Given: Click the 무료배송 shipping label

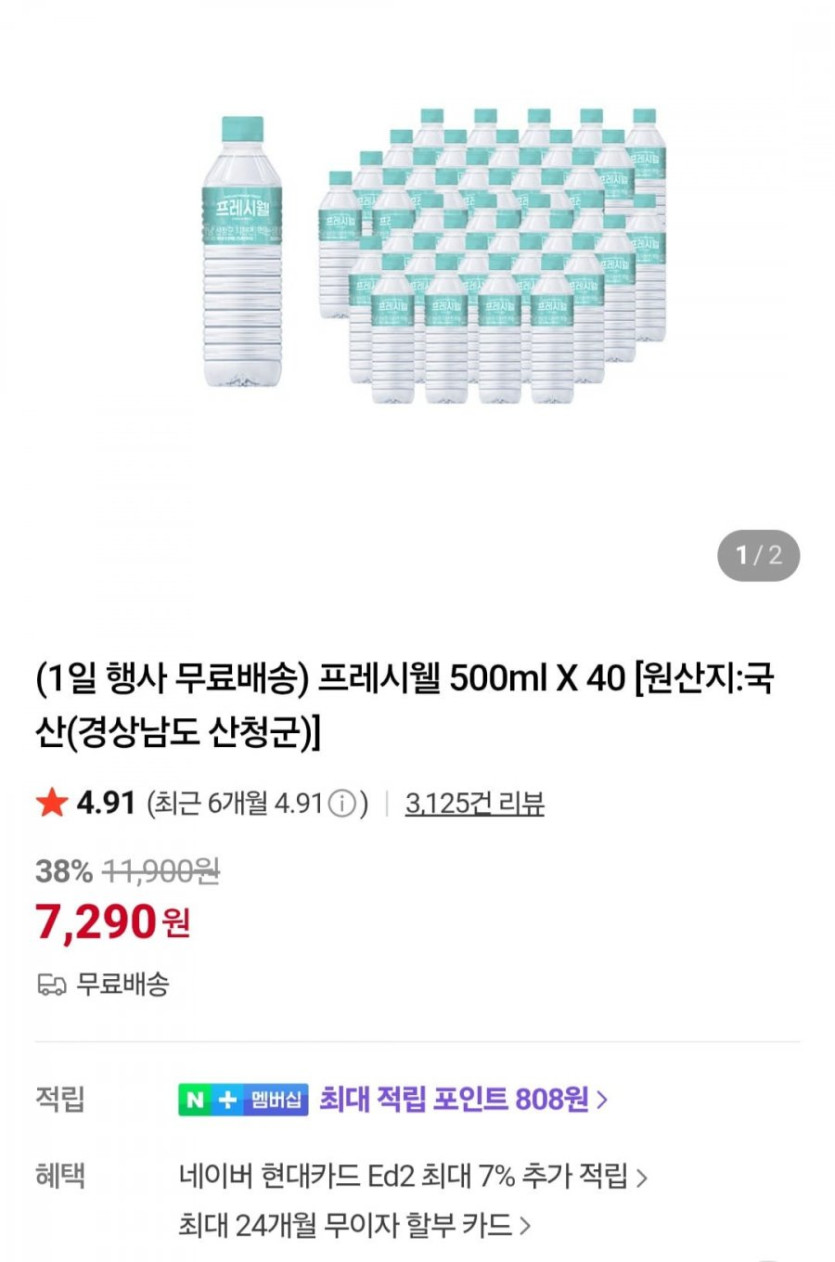Looking at the screenshot, I should (124, 984).
